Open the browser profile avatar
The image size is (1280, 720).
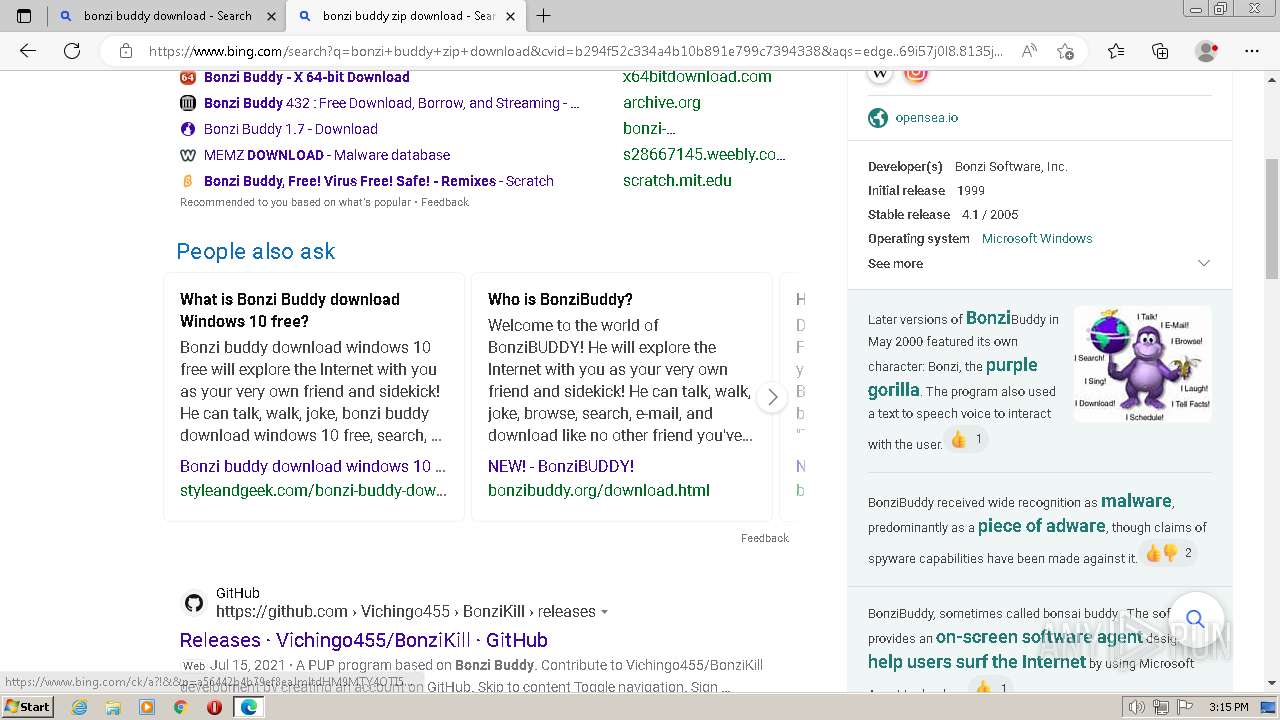click(1206, 51)
